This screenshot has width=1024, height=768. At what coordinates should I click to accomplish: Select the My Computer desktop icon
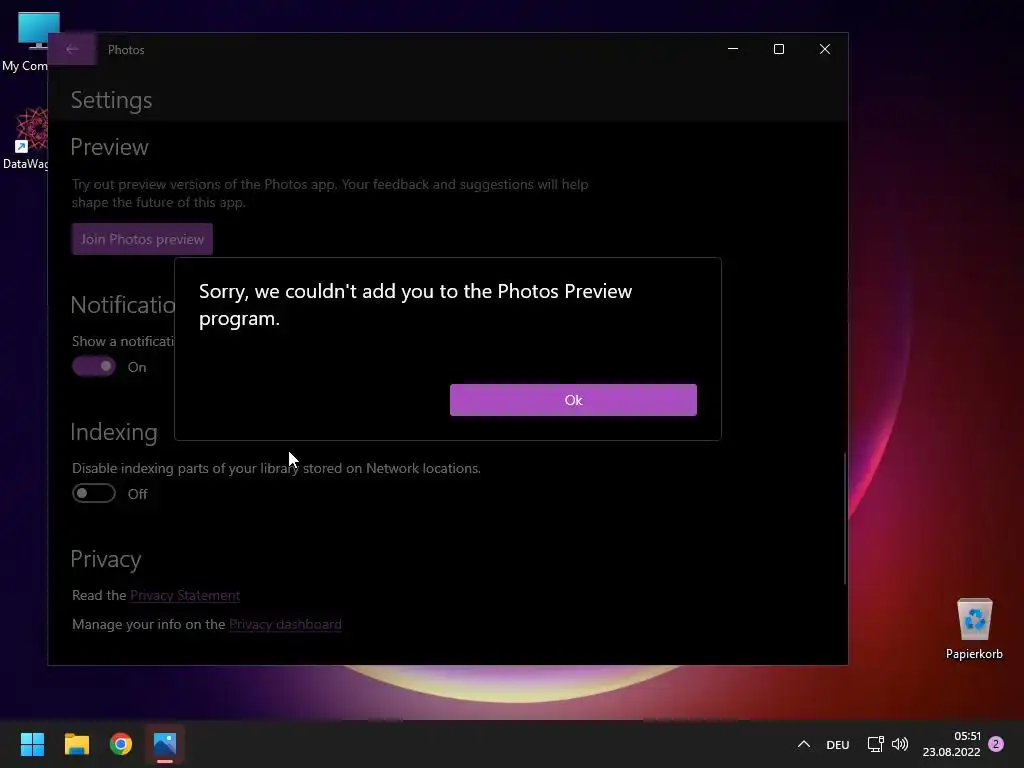coord(26,42)
